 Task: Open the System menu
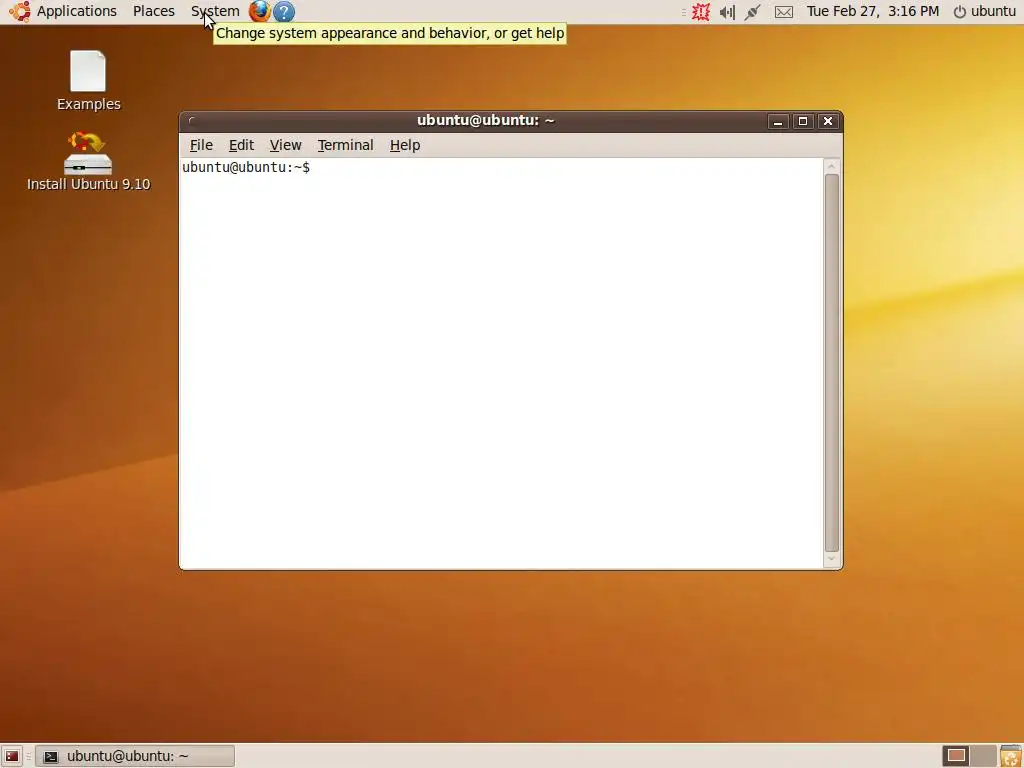click(215, 11)
